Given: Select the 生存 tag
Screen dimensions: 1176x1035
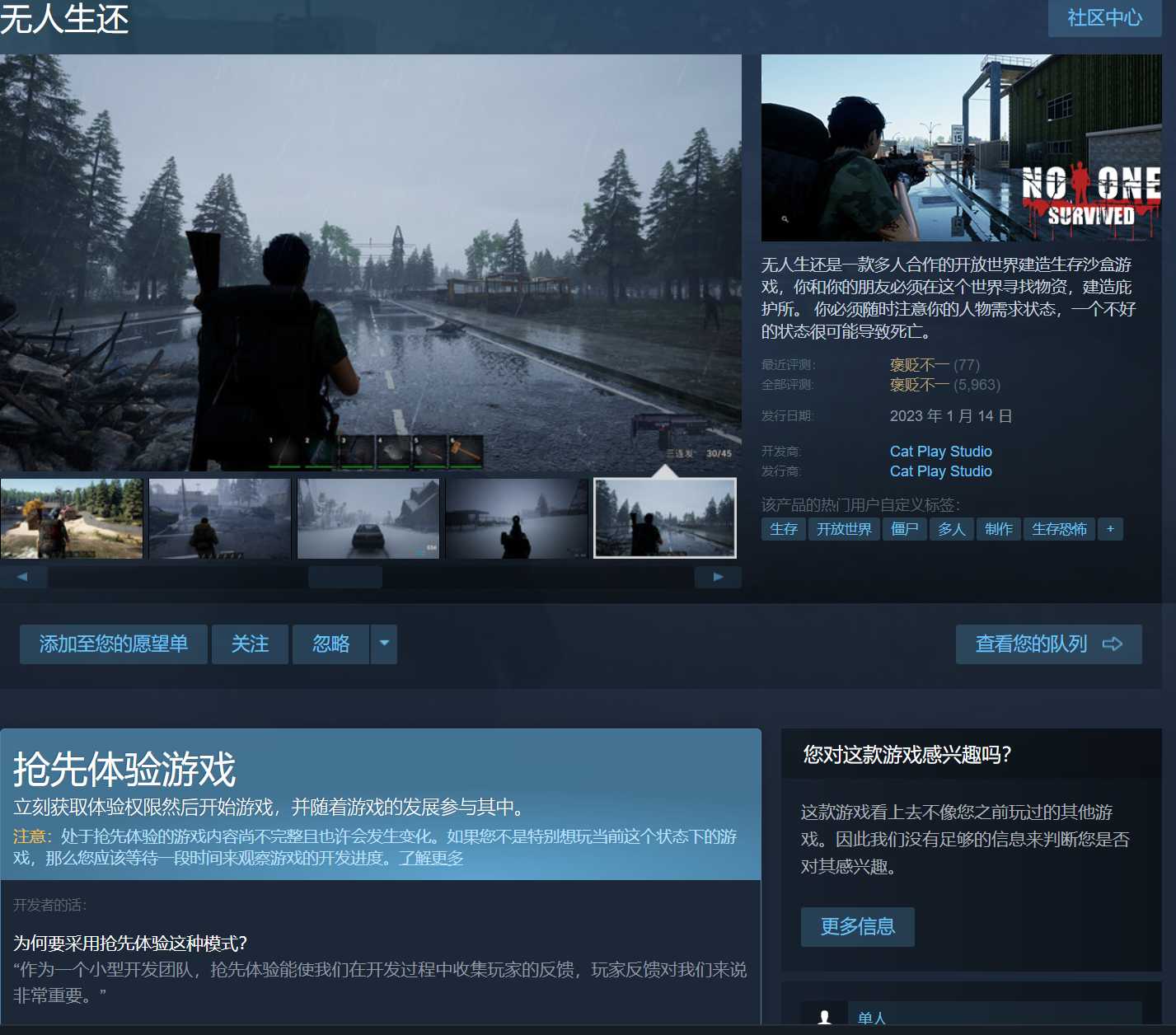Looking at the screenshot, I should coord(784,529).
